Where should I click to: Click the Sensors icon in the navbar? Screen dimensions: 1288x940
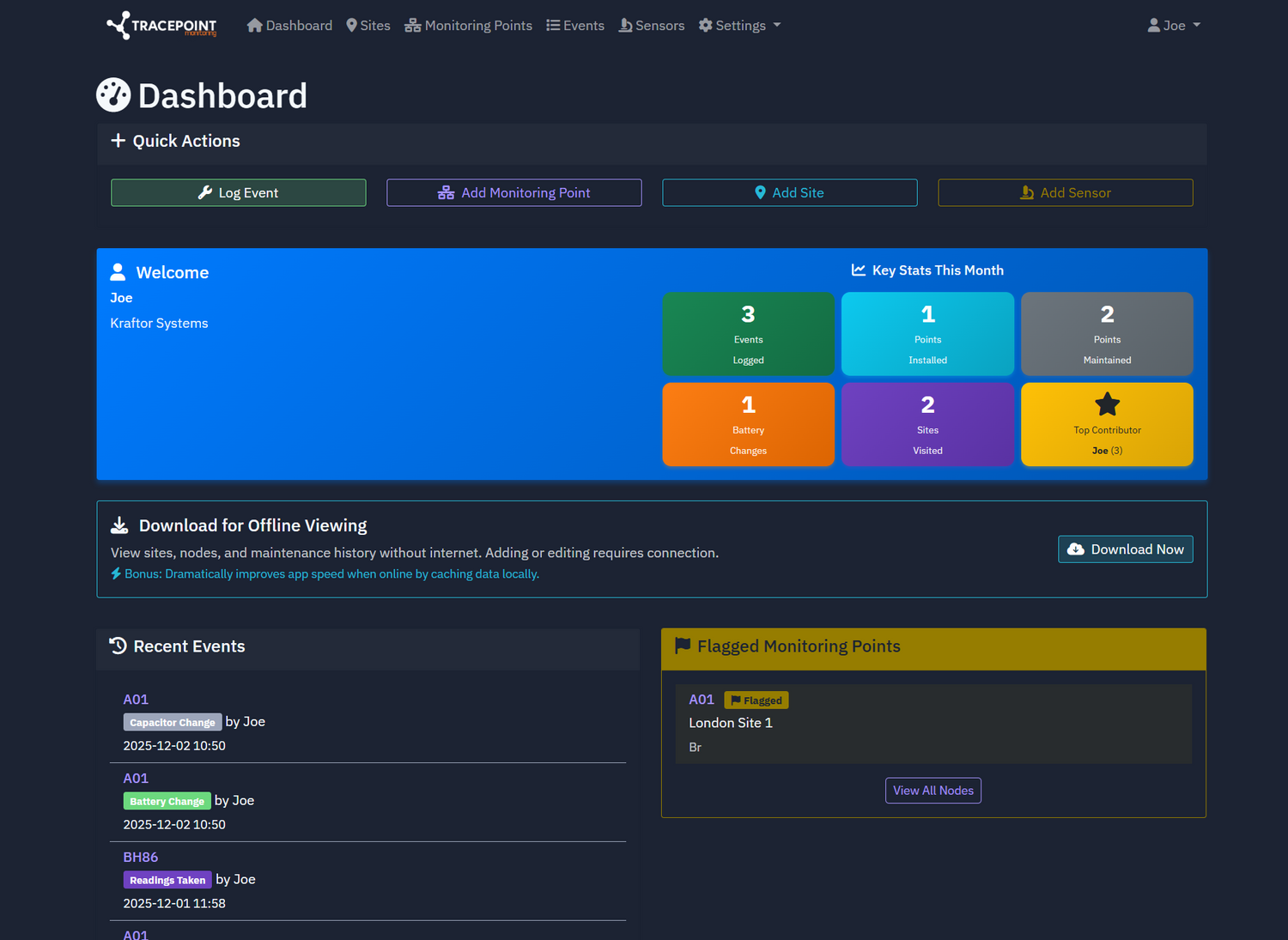[x=624, y=25]
